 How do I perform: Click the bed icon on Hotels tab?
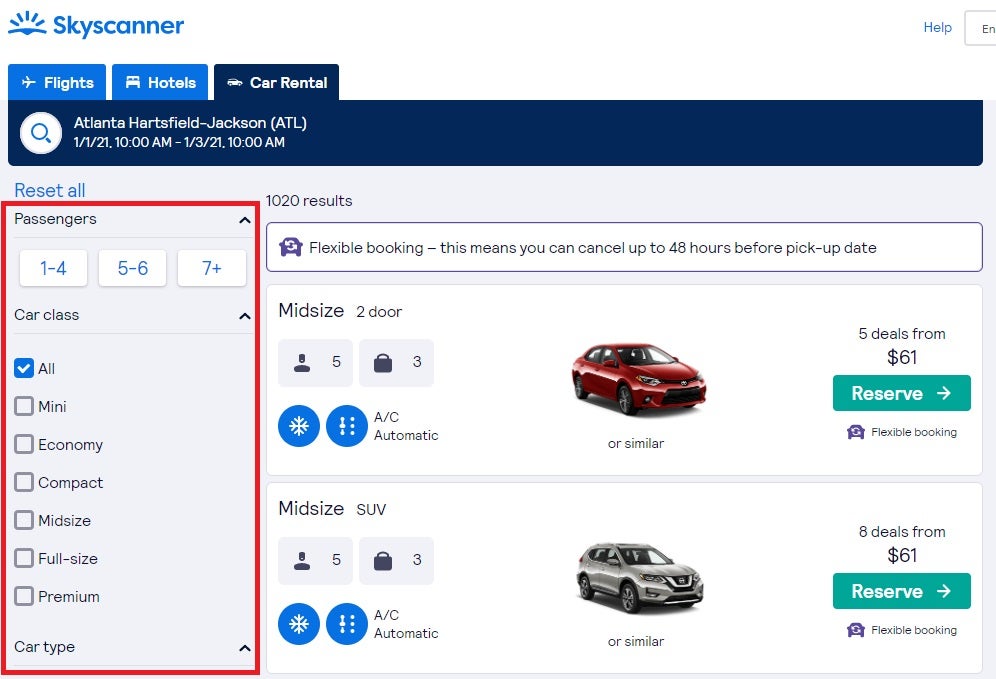pos(133,82)
